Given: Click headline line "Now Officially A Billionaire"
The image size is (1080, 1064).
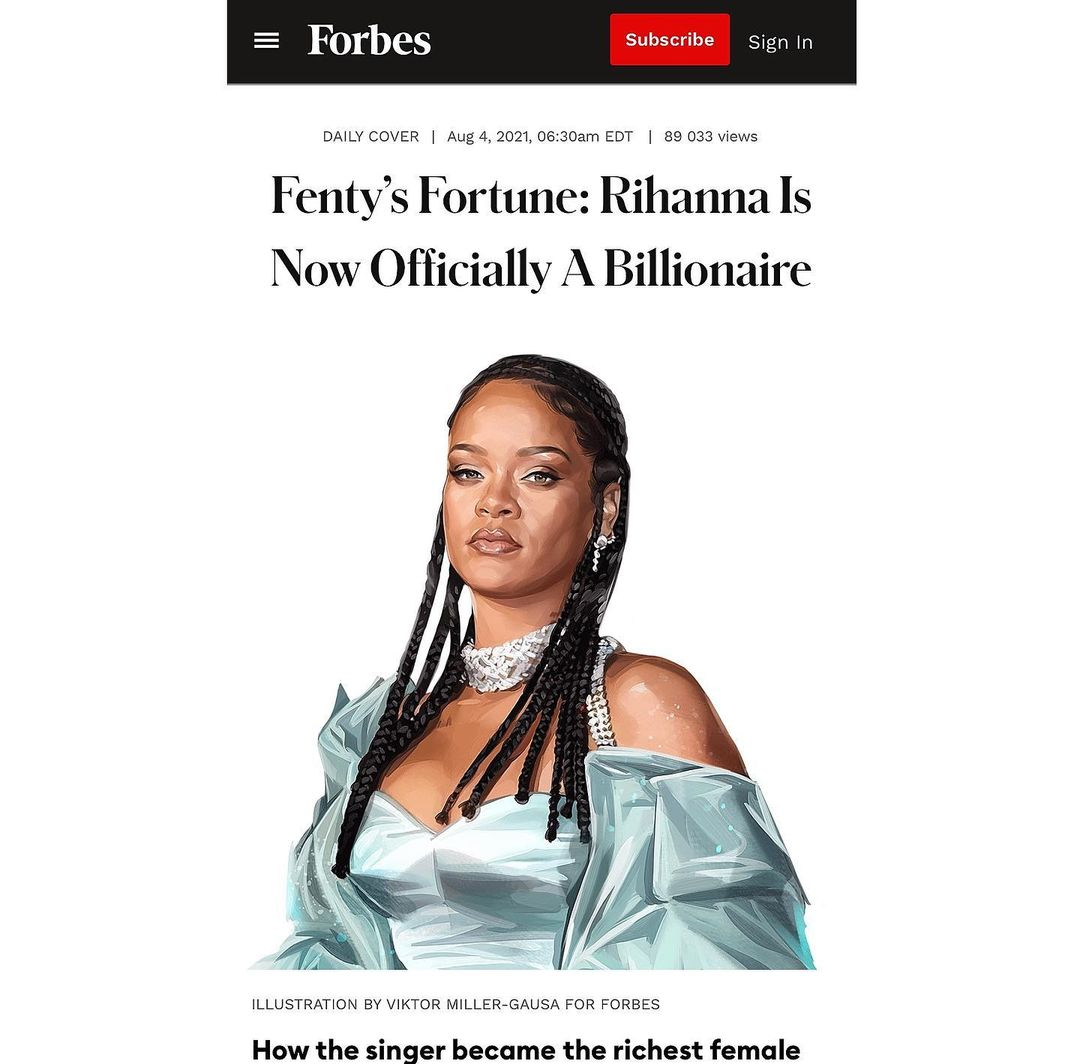Looking at the screenshot, I should [541, 268].
